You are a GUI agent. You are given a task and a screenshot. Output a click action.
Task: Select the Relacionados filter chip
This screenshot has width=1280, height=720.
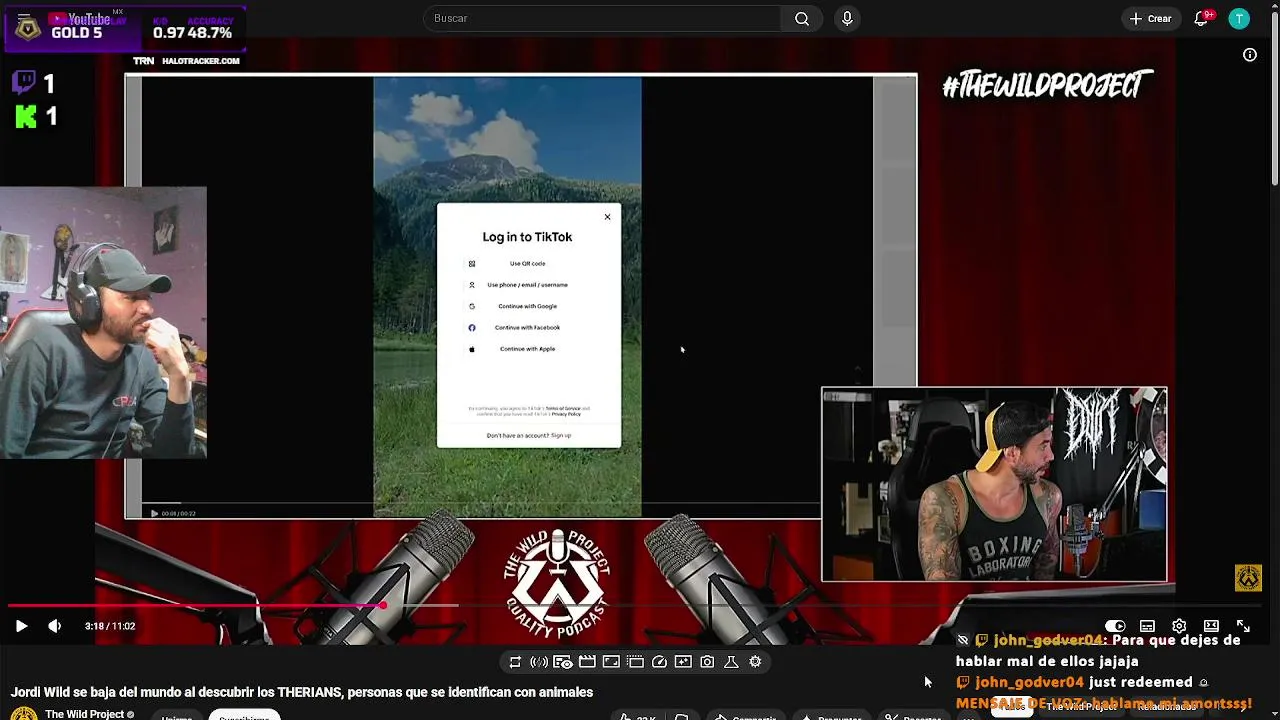(1166, 707)
